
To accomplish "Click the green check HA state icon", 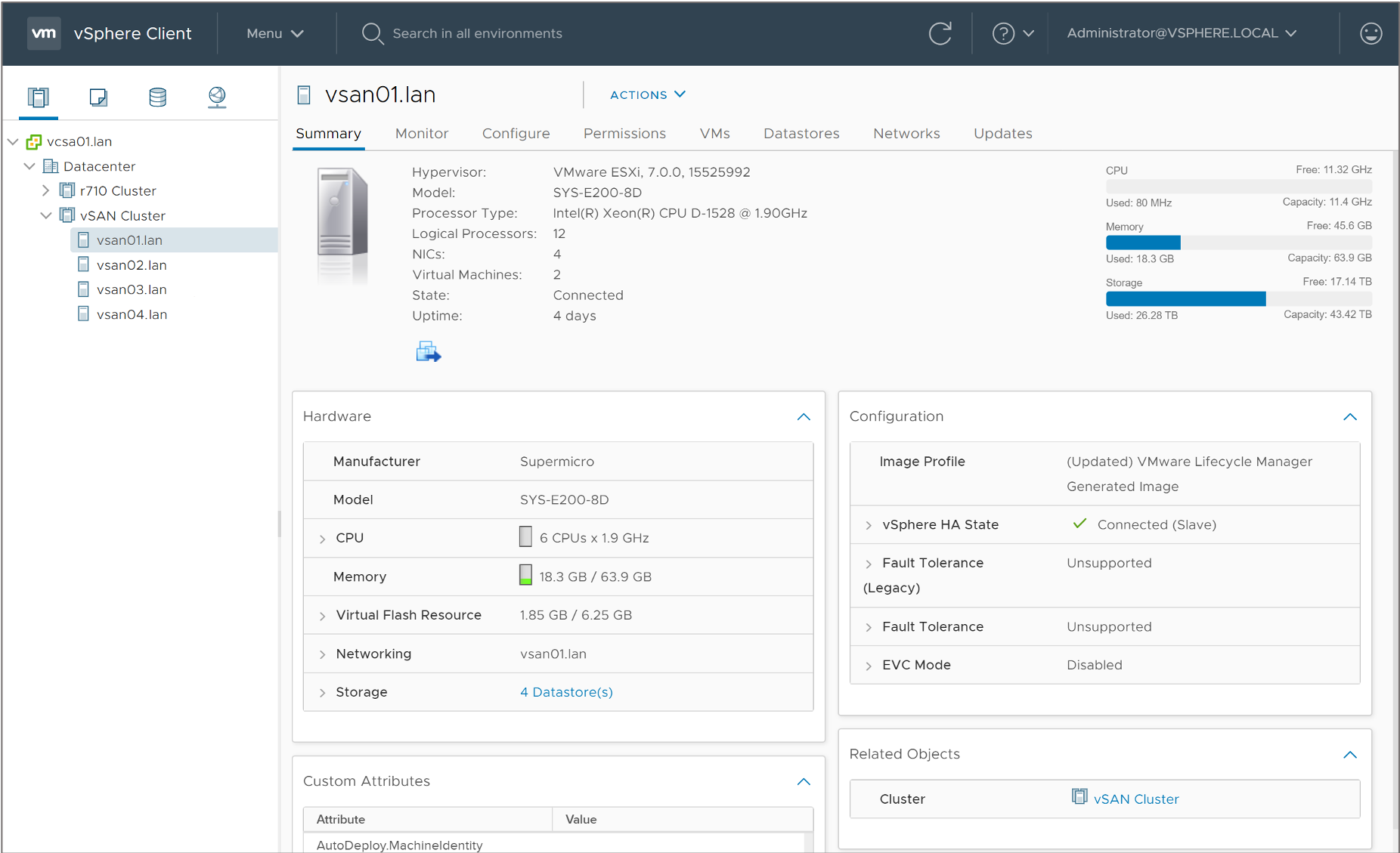I will 1079,524.
